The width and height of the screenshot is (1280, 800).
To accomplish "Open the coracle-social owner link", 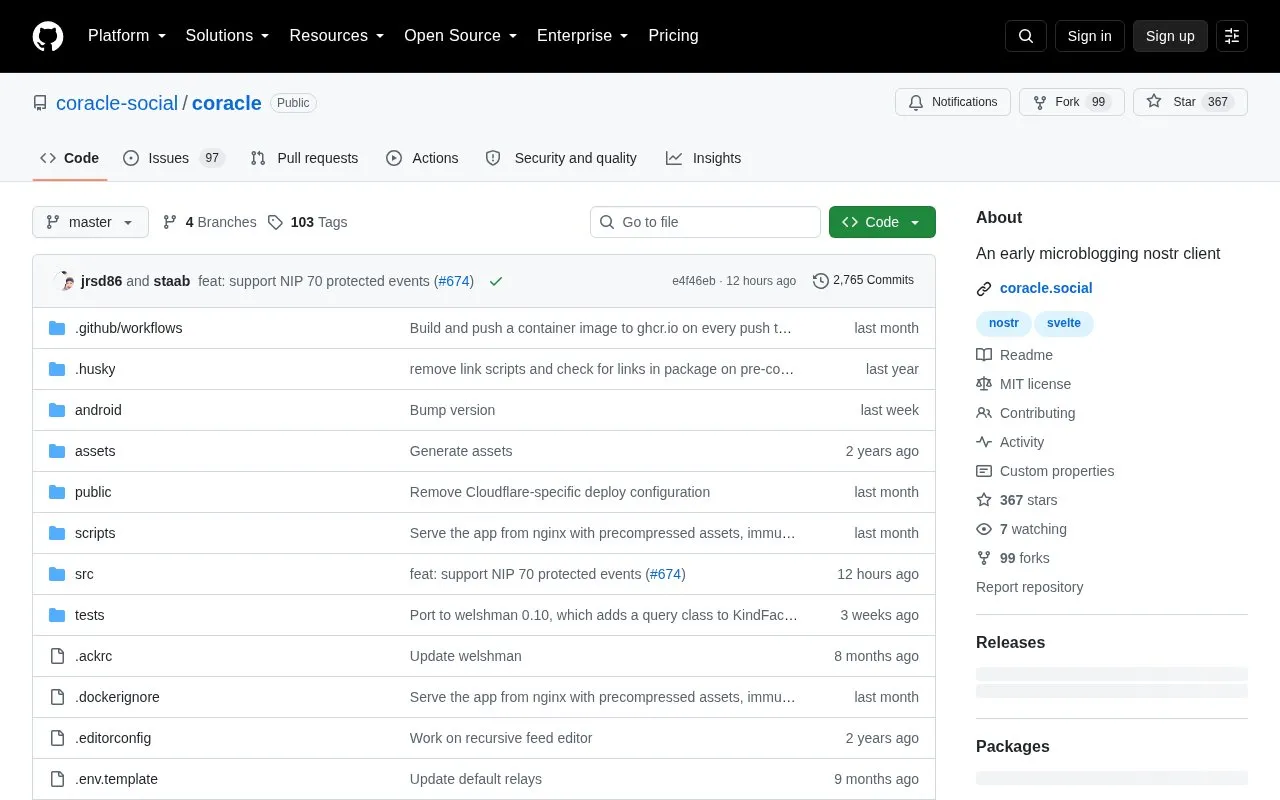I will click(117, 103).
